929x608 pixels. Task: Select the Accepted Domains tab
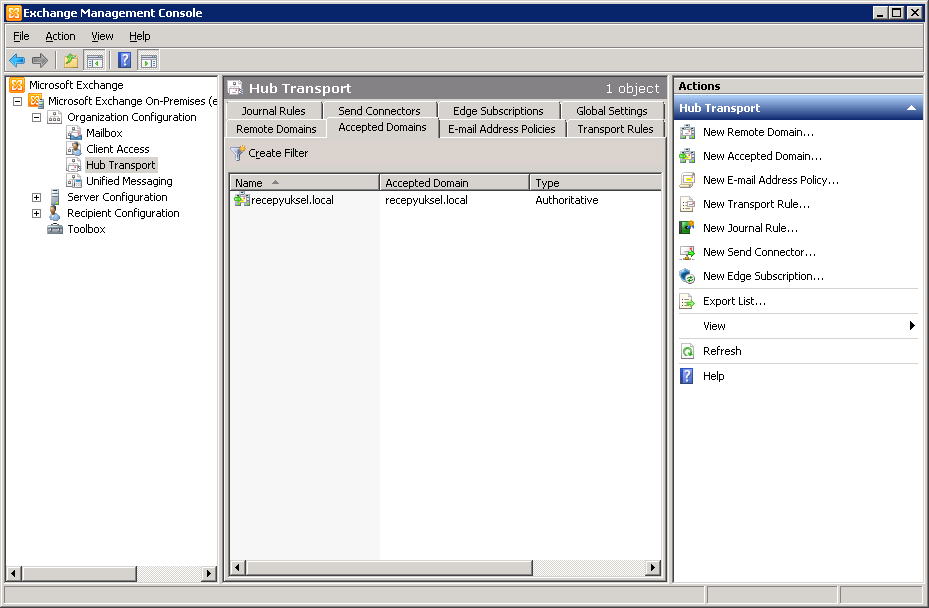tap(382, 127)
